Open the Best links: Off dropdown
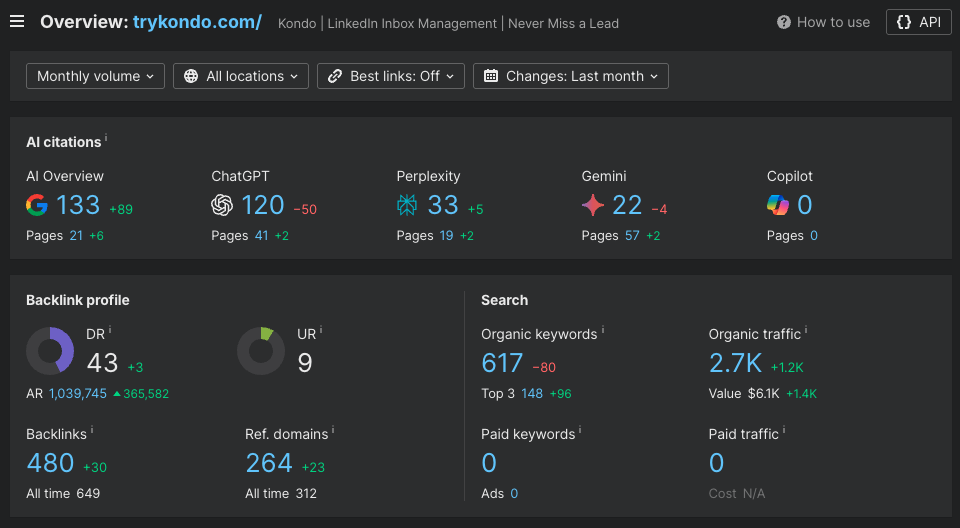 click(x=391, y=76)
